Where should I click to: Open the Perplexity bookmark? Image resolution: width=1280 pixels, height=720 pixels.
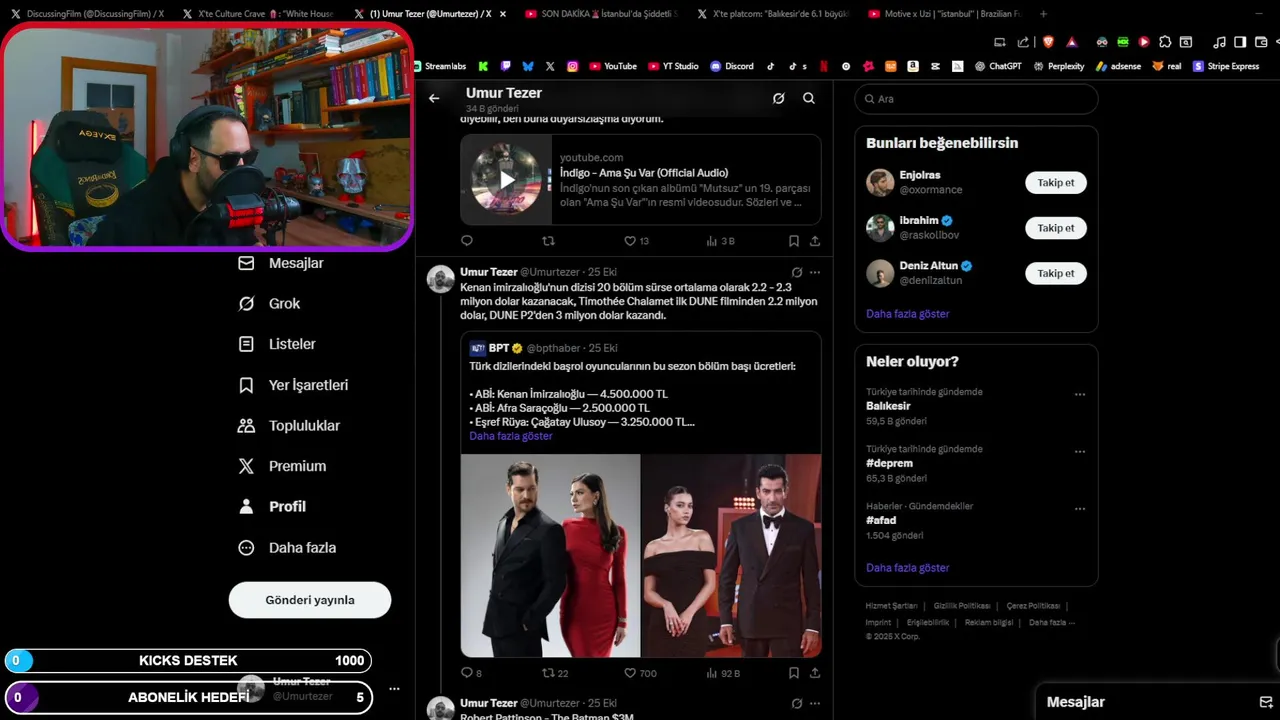pyautogui.click(x=1059, y=66)
